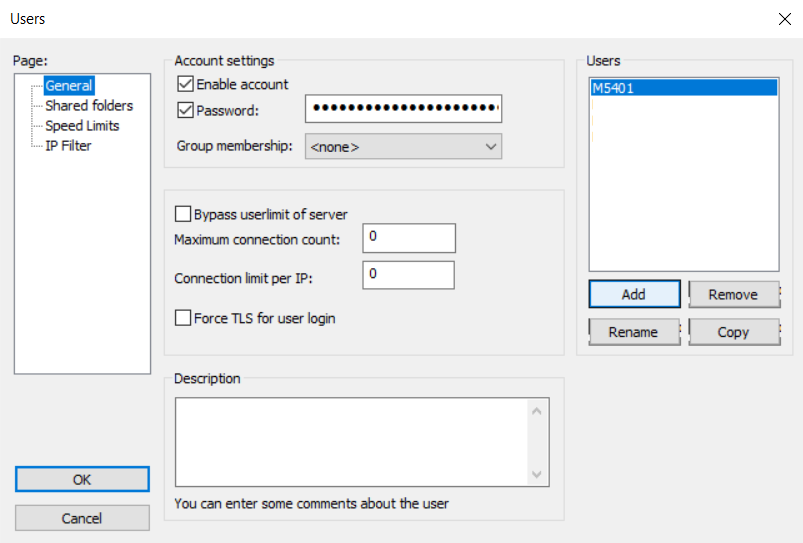Viewport: 803px width, 543px height.
Task: Click into the Password field
Action: point(403,109)
